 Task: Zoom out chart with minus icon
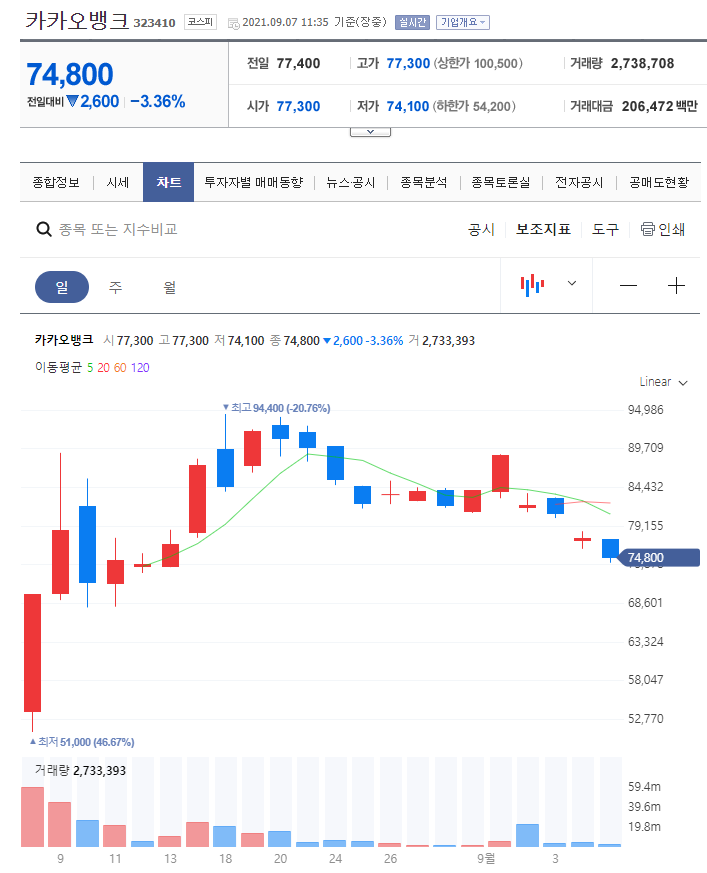click(628, 286)
